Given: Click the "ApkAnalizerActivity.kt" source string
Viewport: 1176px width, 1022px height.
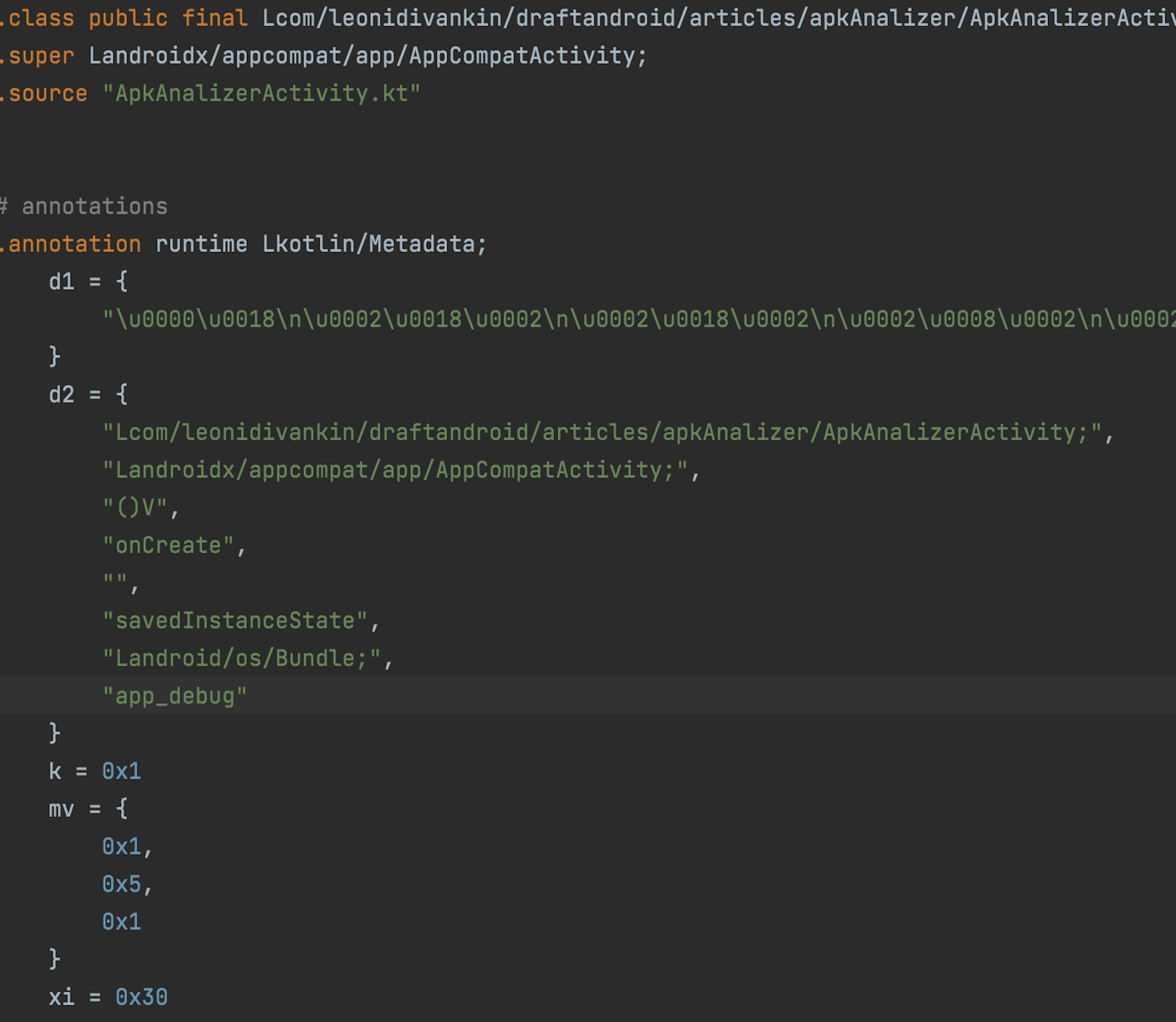Looking at the screenshot, I should (x=261, y=93).
